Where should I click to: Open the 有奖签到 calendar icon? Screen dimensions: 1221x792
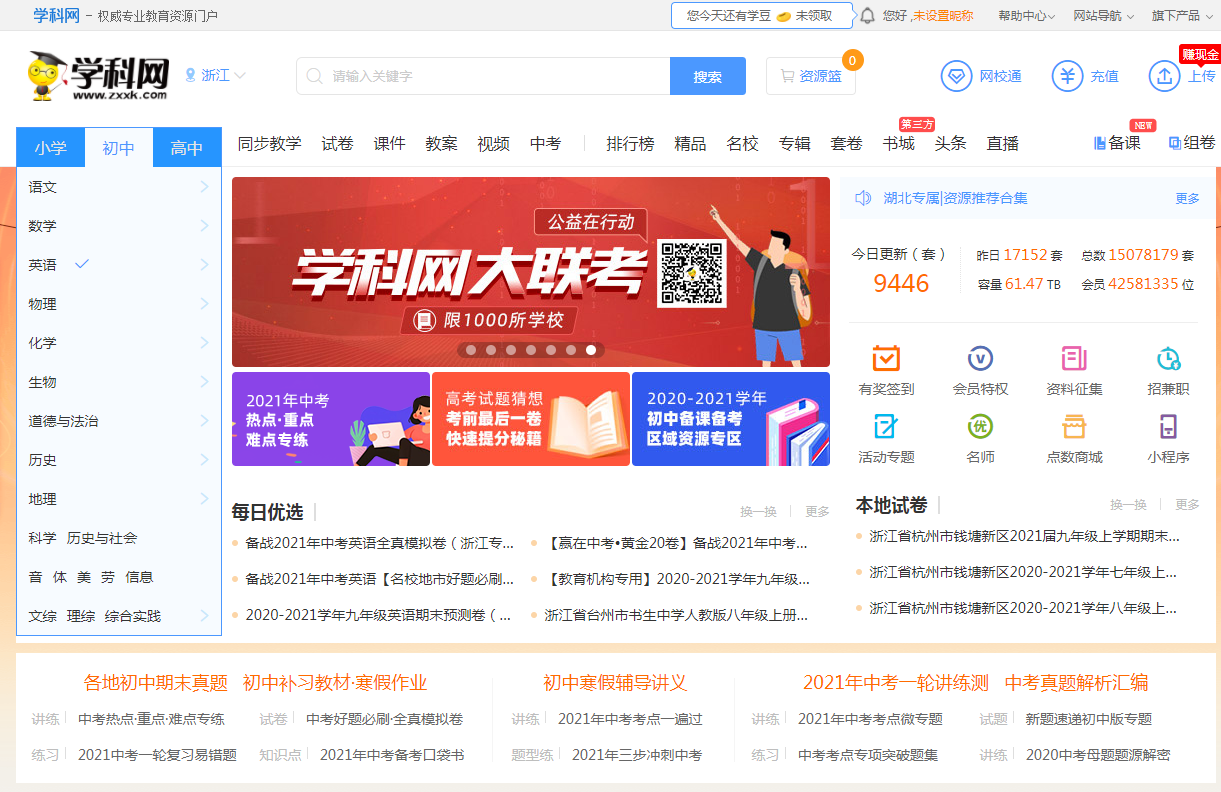[886, 358]
